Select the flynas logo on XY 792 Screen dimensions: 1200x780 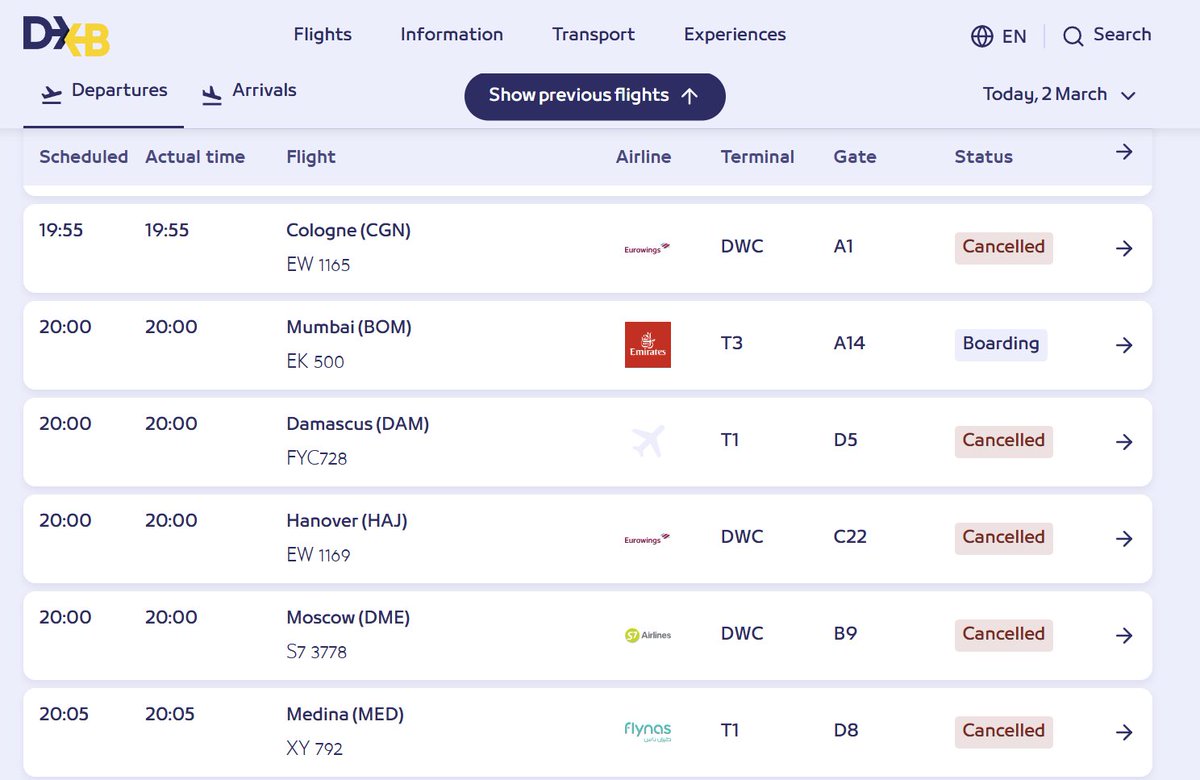646,731
